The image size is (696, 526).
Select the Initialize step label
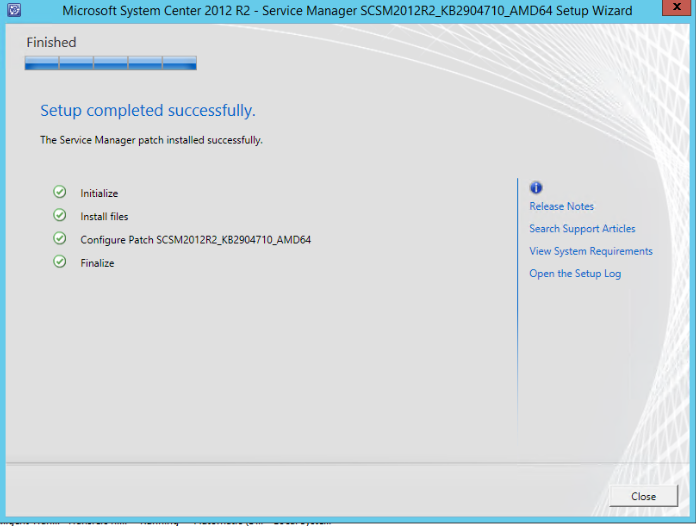pyautogui.click(x=99, y=194)
